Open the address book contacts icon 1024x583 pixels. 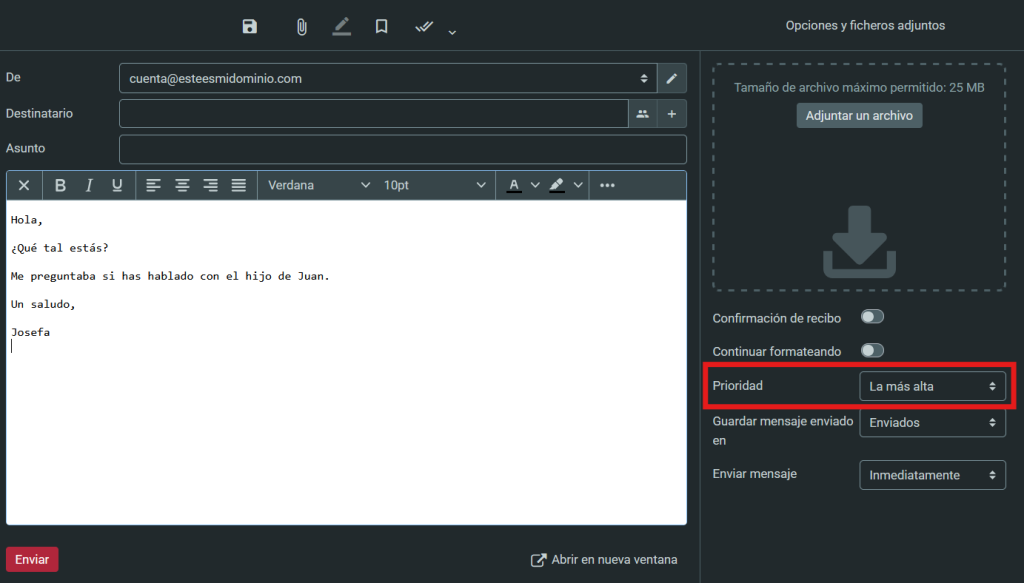642,114
